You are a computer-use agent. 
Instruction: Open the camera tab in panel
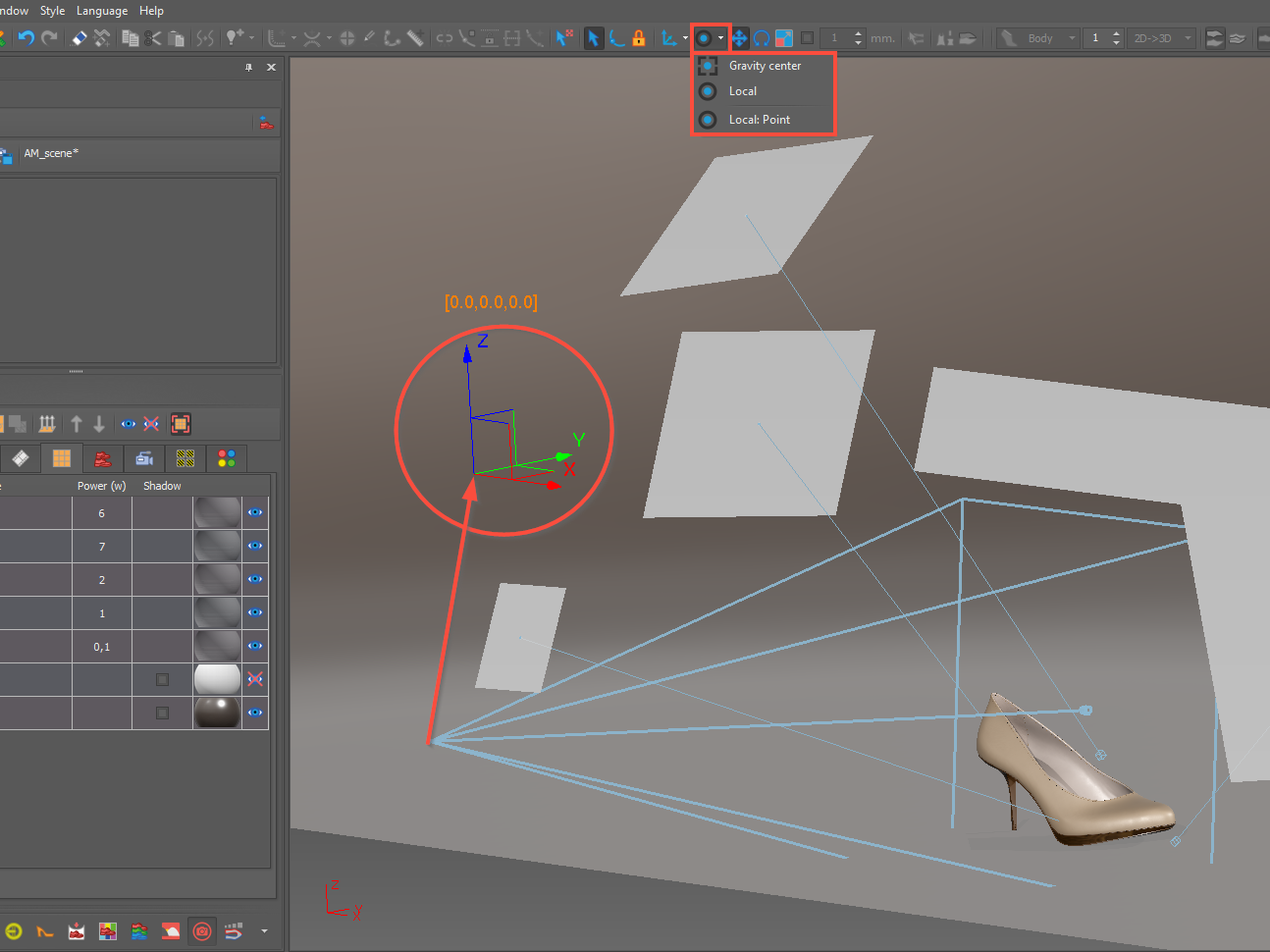tap(144, 458)
